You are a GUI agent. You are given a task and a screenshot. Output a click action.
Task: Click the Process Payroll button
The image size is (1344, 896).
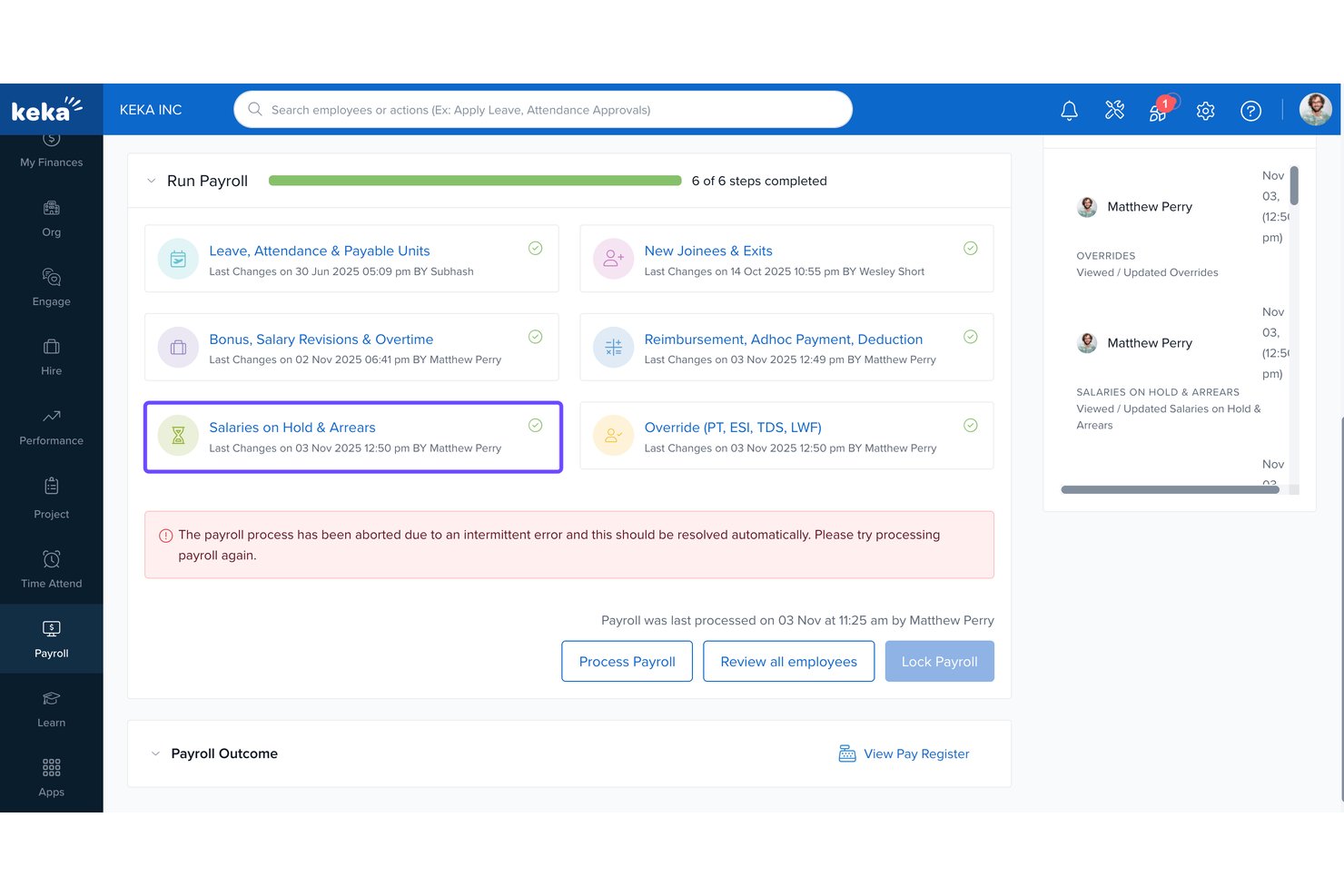627,661
